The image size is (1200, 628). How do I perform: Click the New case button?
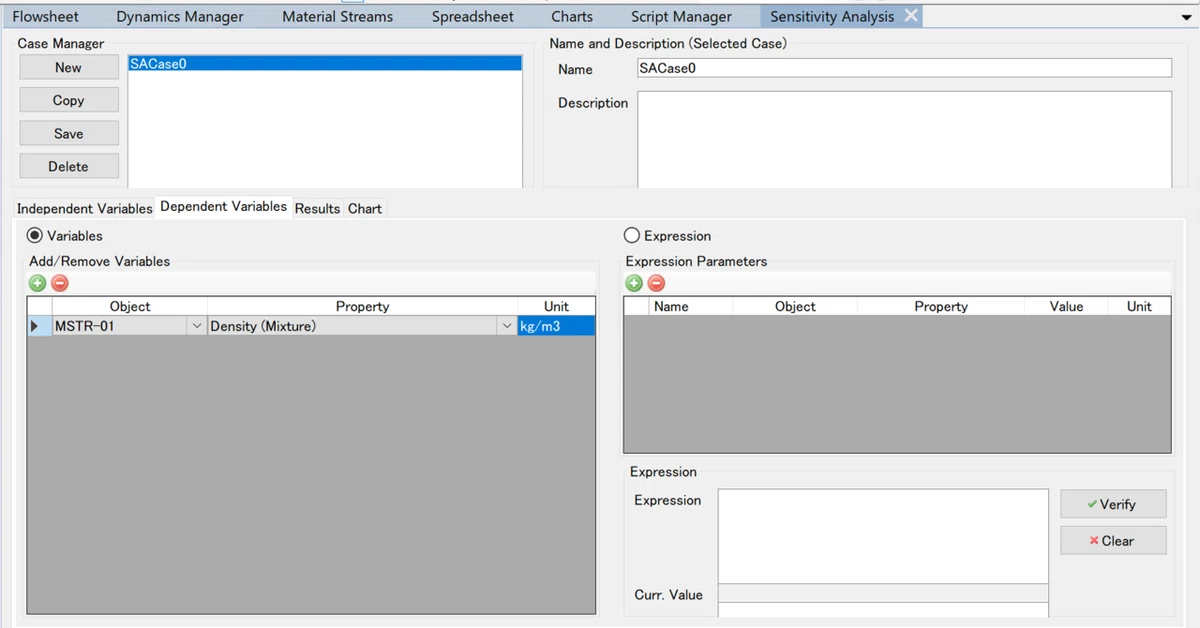tap(69, 67)
